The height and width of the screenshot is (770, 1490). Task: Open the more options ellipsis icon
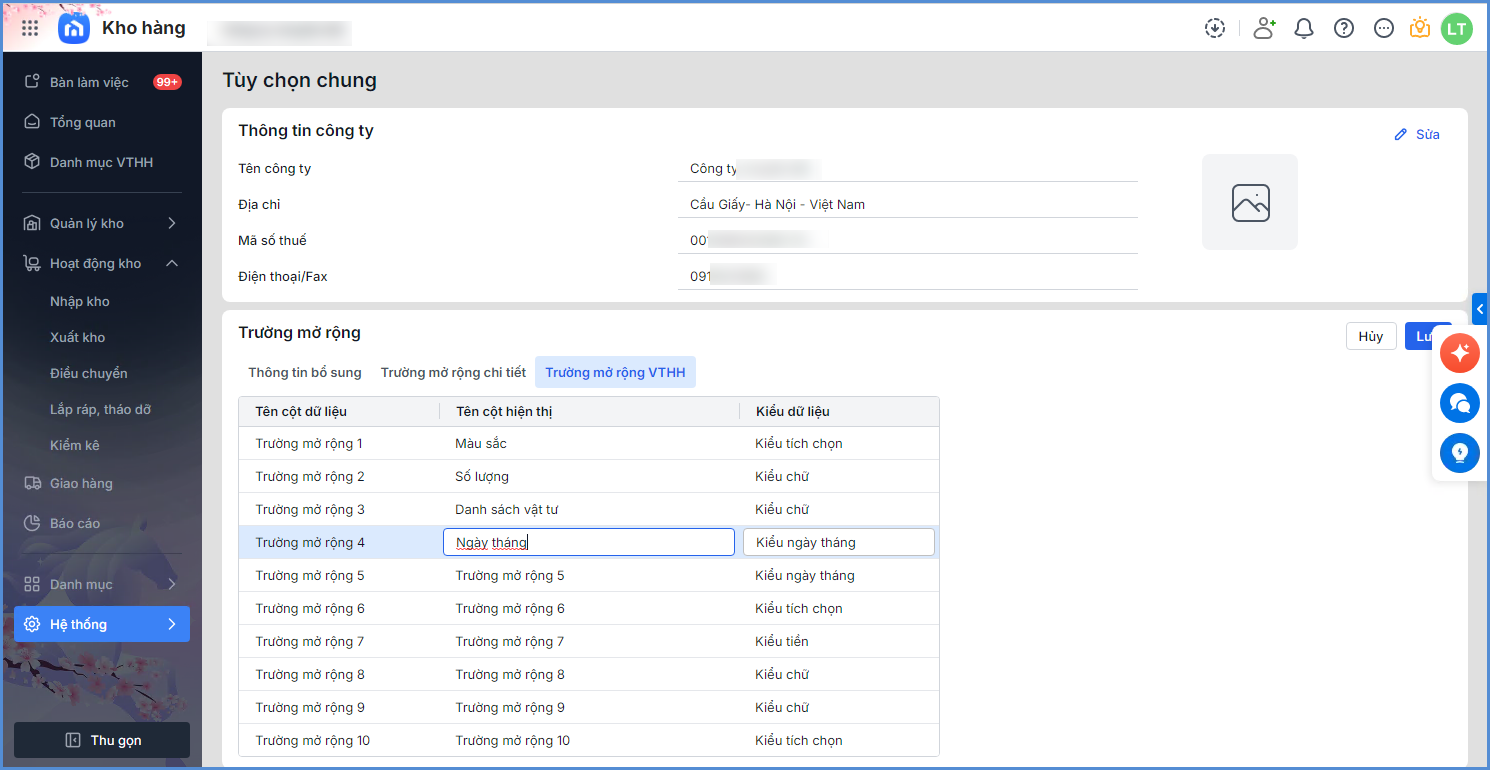(x=1384, y=28)
